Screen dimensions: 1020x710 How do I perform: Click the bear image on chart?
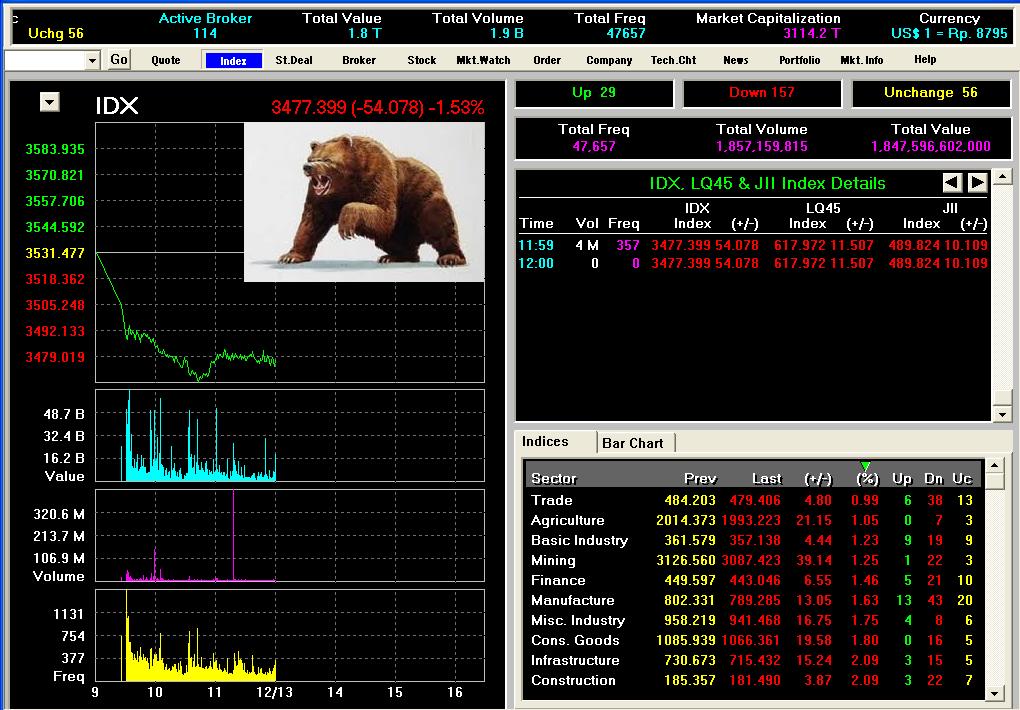click(364, 202)
